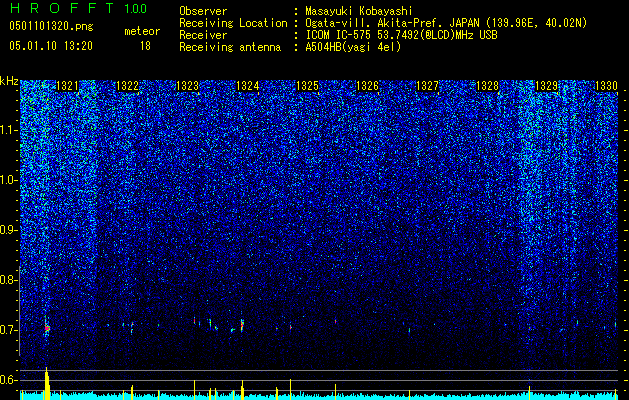Screen dimensions: 629x400
Task: Click the date stamp 05.01.10 13:20
Action: tap(51, 46)
